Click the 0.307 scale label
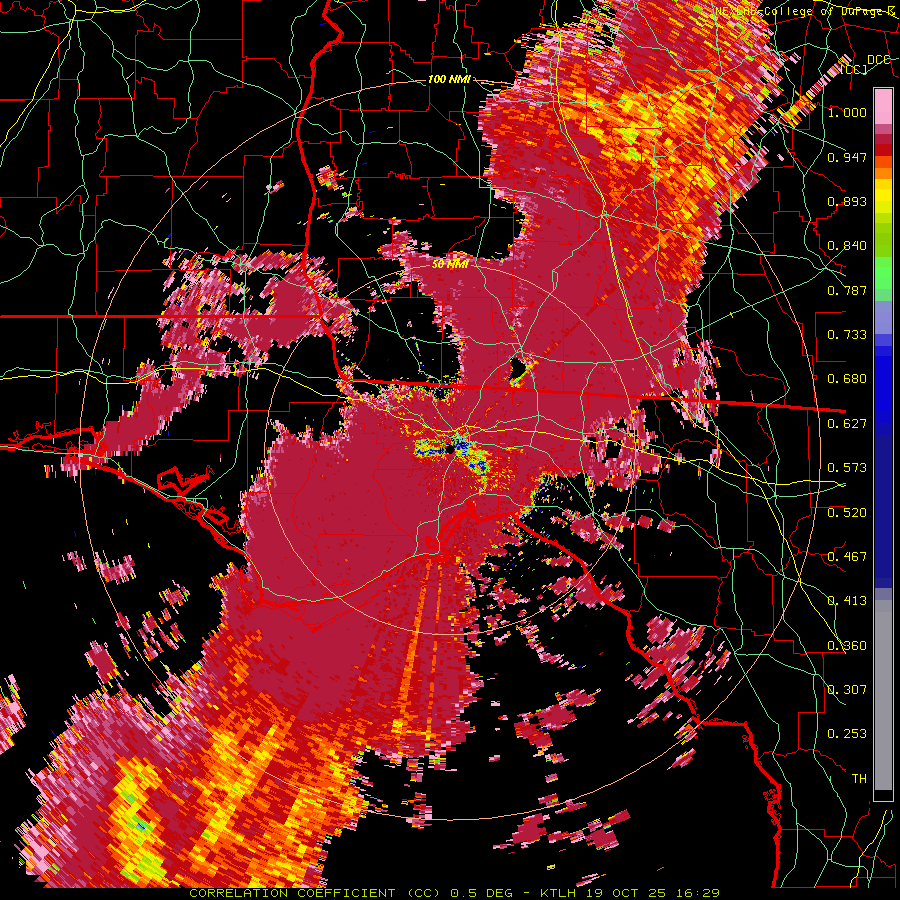Viewport: 900px width, 900px height. coord(847,689)
